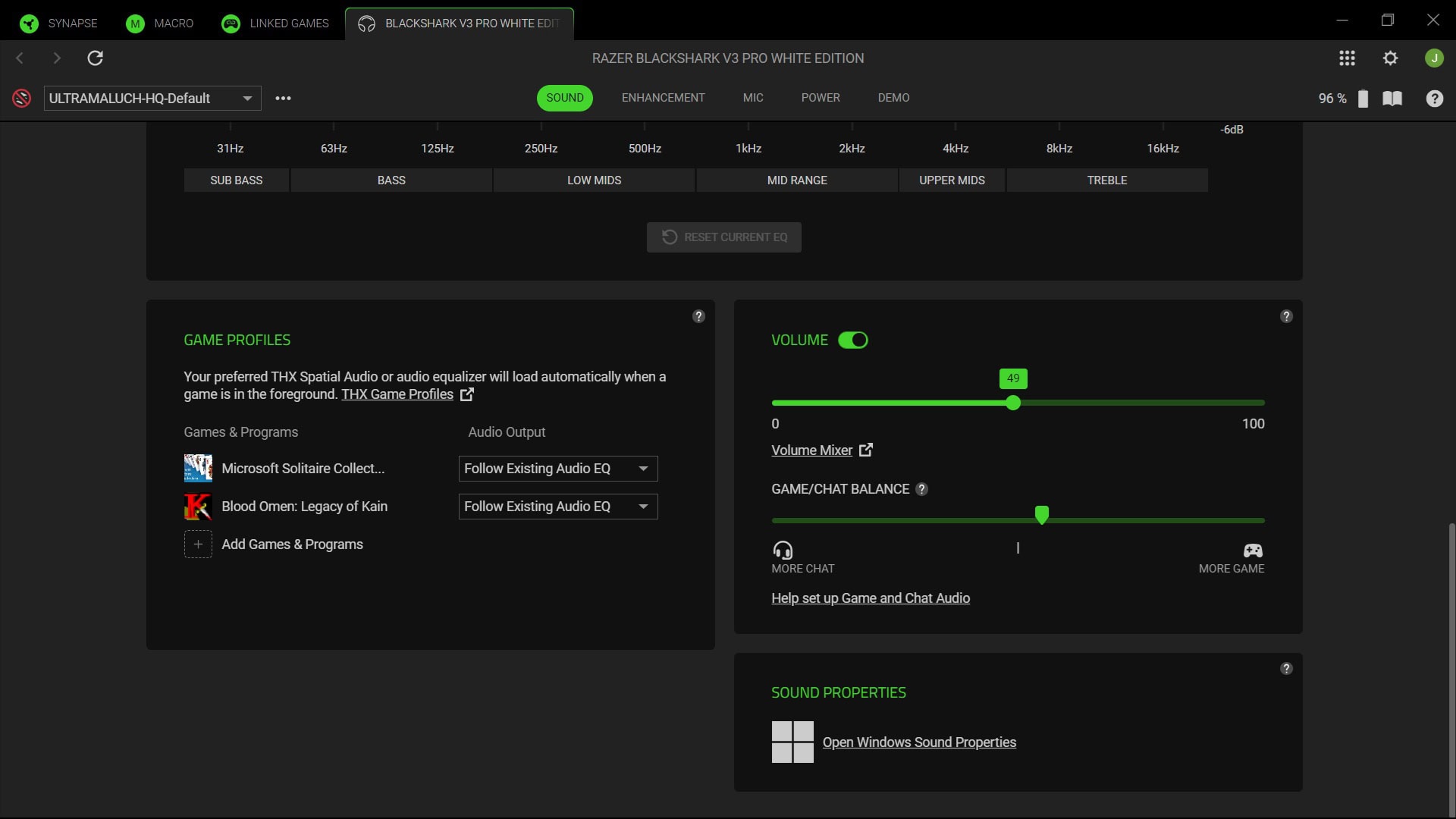
Task: Click the battery level icon
Action: coord(1363,99)
